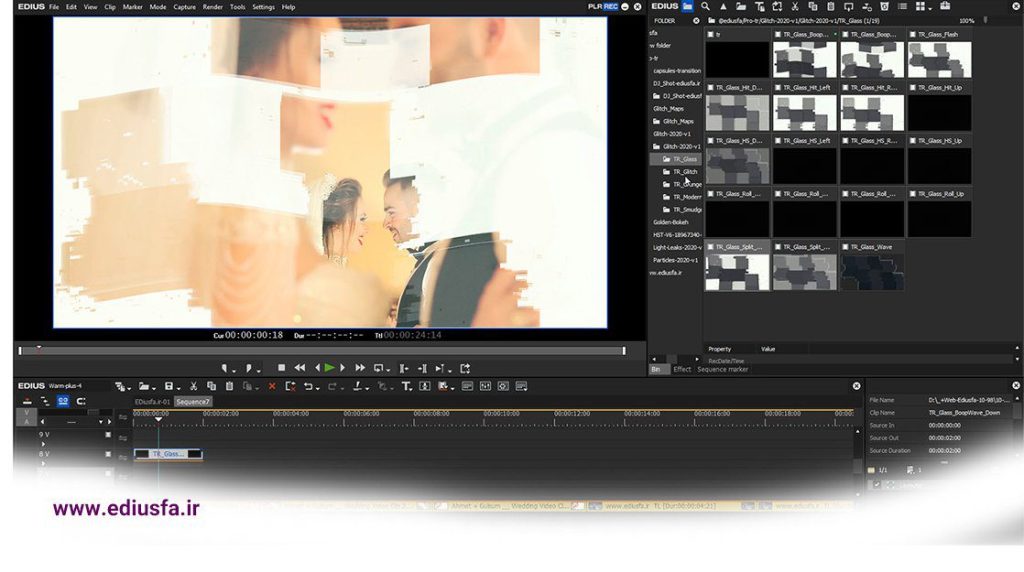Check the TR_Glass_Wave clip checkbox

click(845, 247)
